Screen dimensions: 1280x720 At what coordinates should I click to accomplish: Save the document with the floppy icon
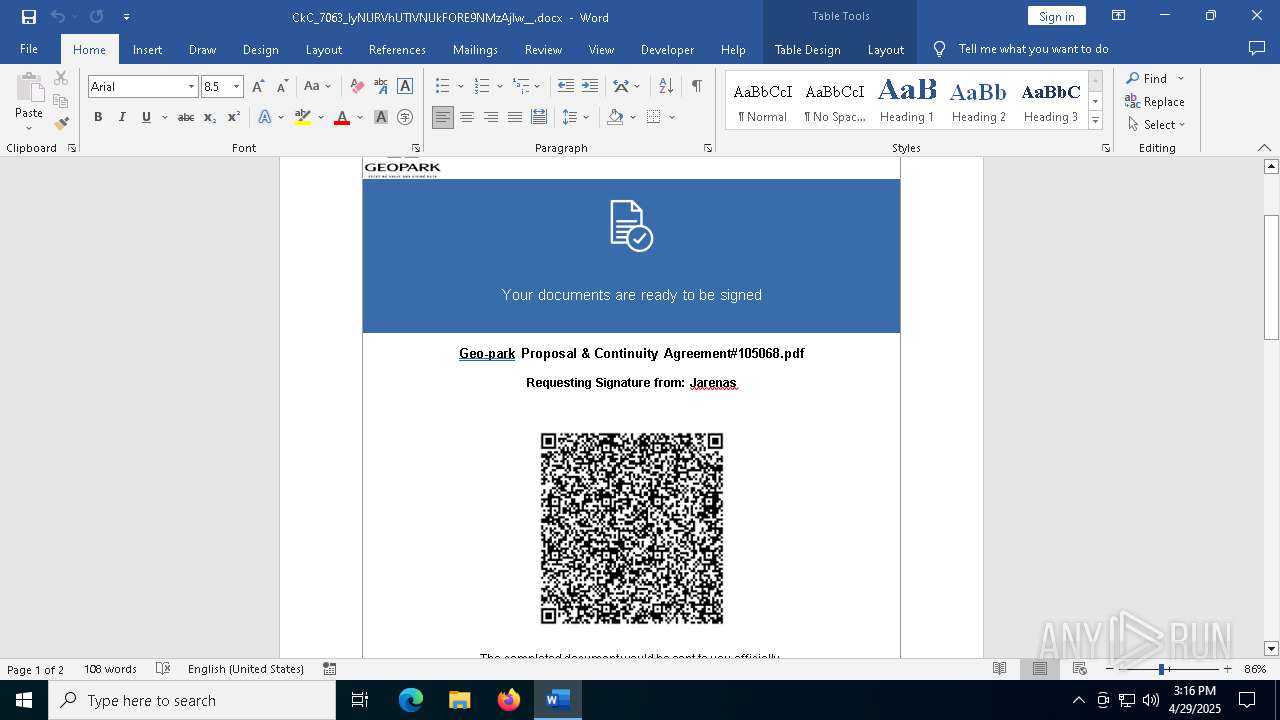click(x=28, y=17)
